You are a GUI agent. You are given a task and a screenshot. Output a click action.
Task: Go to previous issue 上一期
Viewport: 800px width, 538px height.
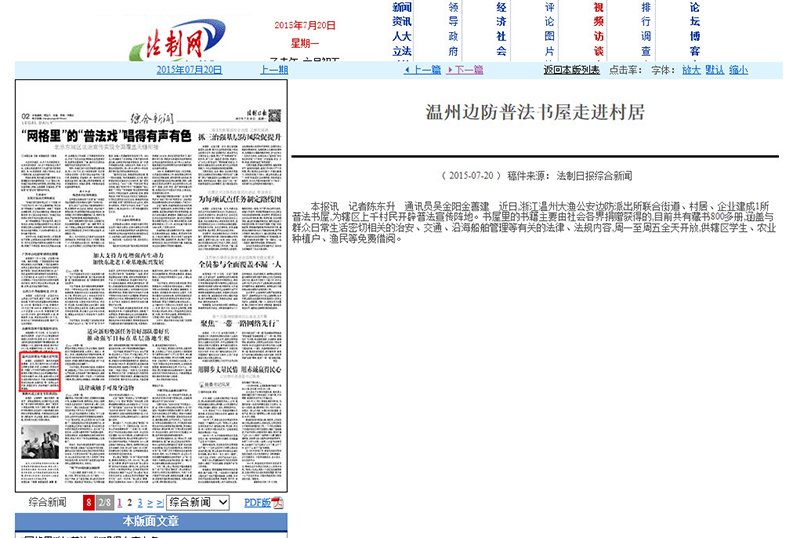(x=274, y=69)
